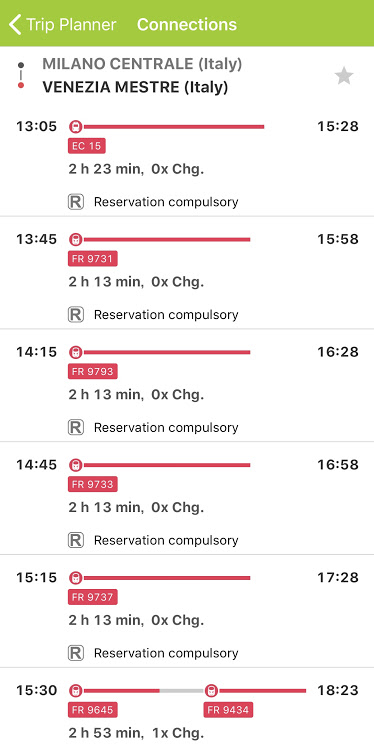Go back to Trip Planner
This screenshot has width=374, height=748.
pyautogui.click(x=62, y=24)
